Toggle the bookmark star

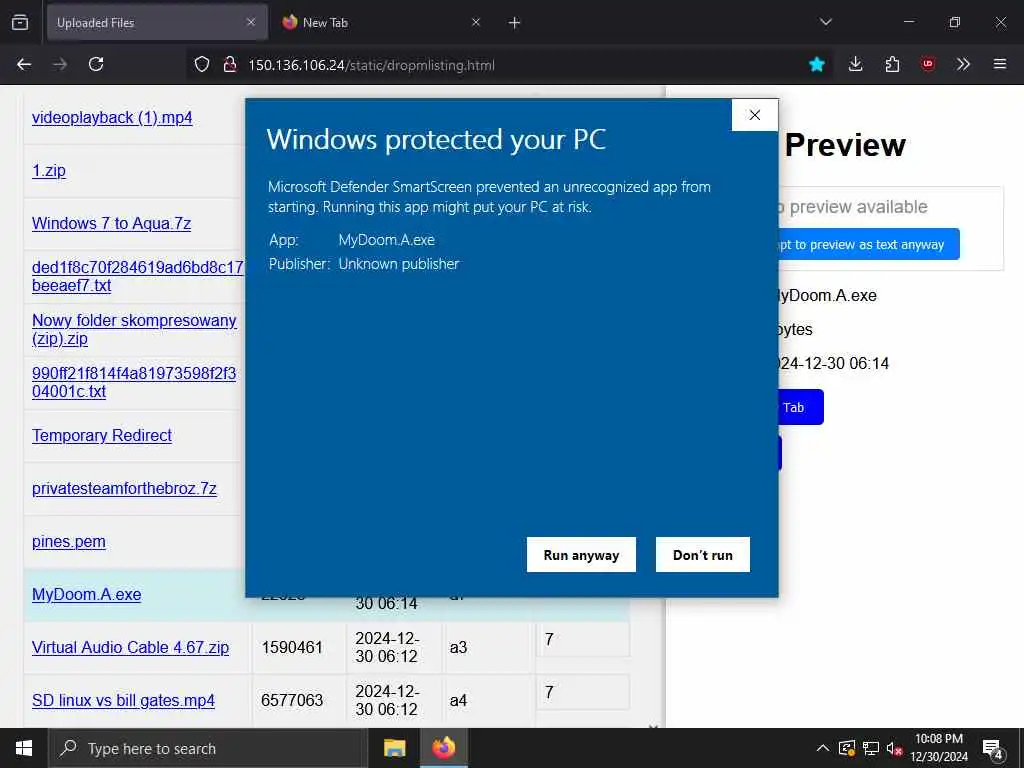tap(816, 64)
